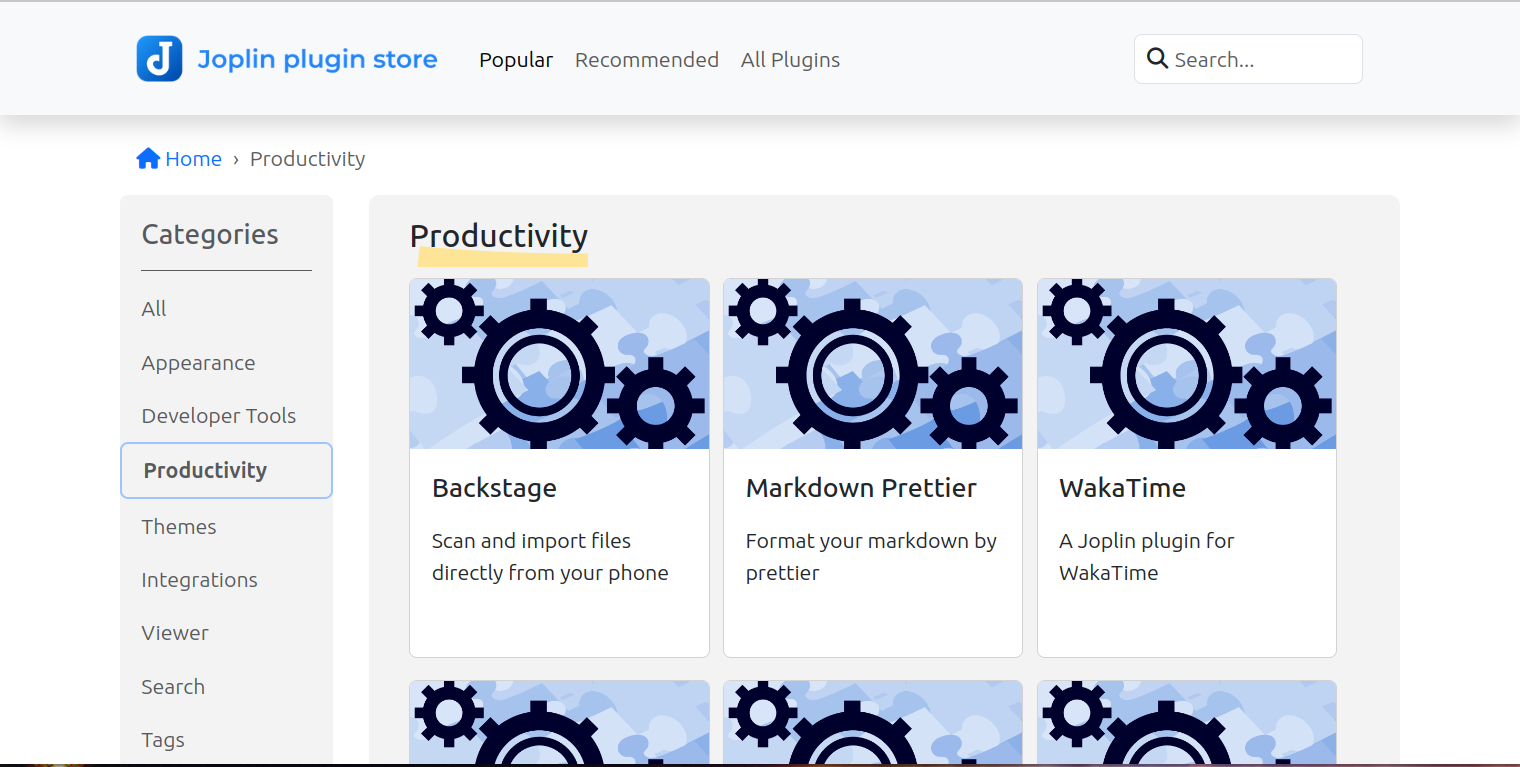Click the Joplin plugin store logo
The width and height of the screenshot is (1520, 767).
(287, 58)
